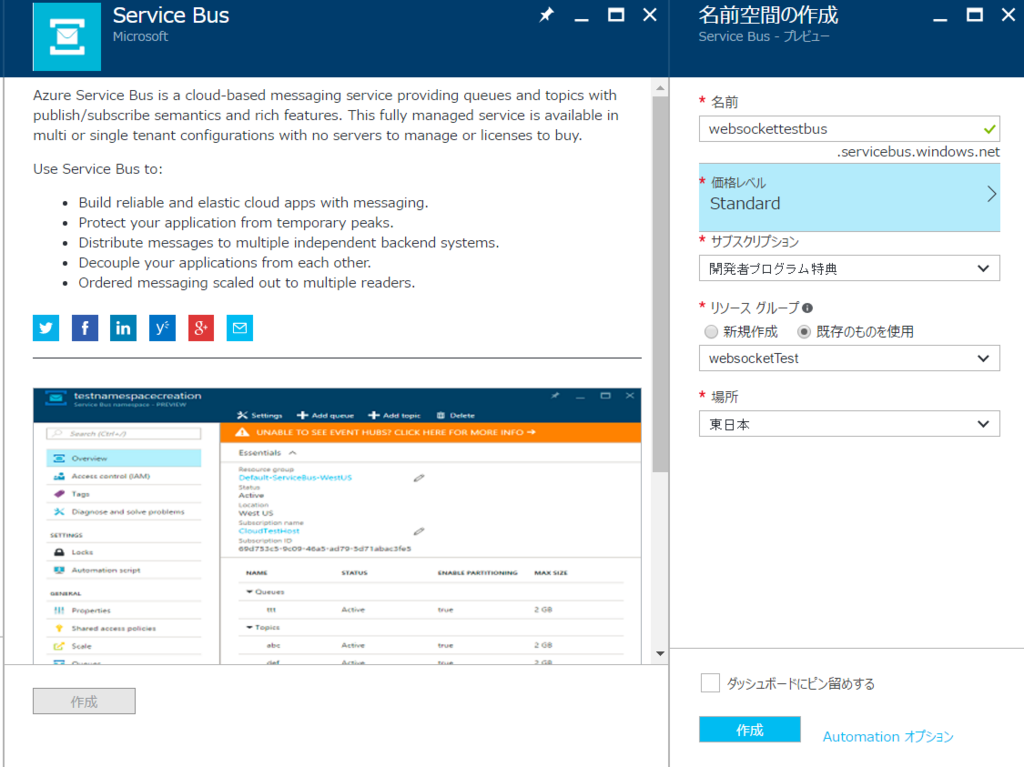Select 新規作成 radio button
1024x767 pixels.
pos(711,332)
